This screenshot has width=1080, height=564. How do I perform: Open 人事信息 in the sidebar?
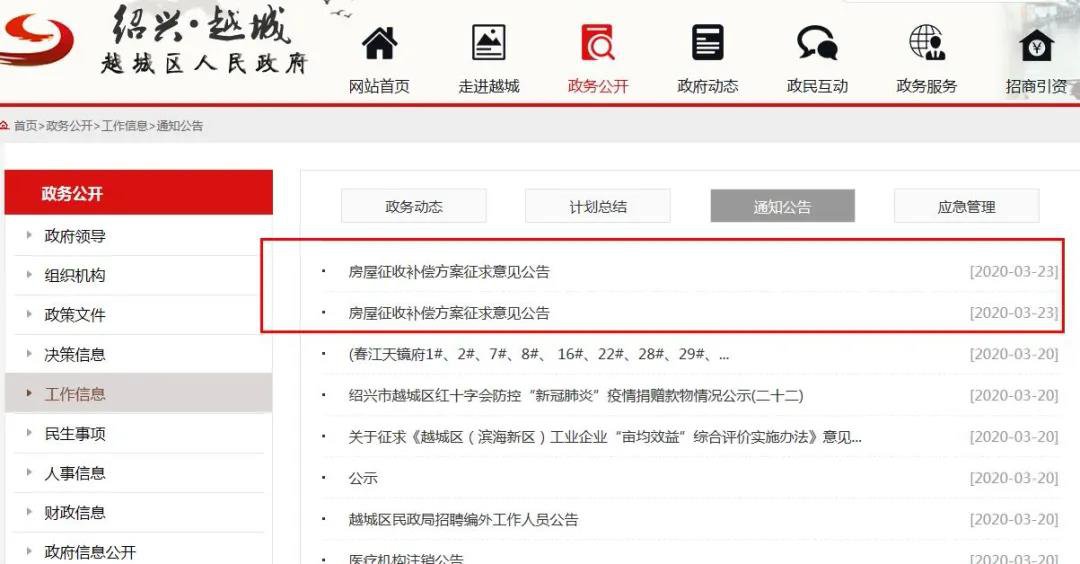[x=74, y=473]
